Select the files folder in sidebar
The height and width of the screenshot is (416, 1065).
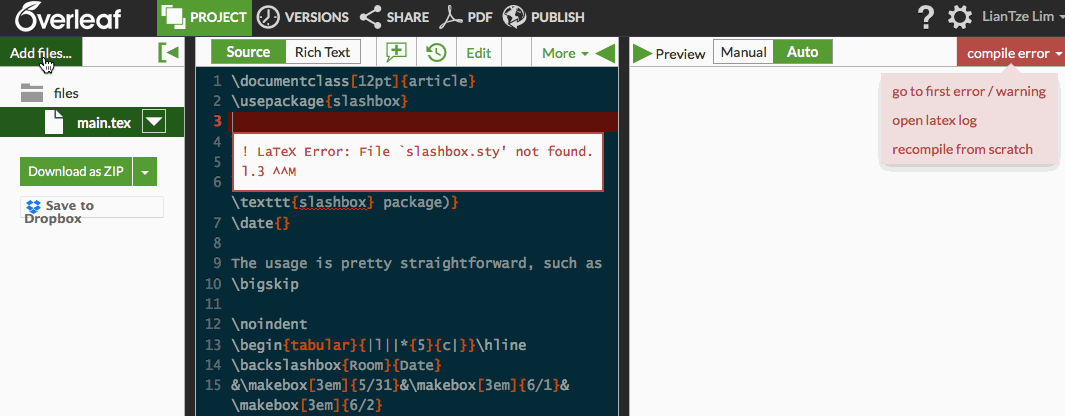66,93
